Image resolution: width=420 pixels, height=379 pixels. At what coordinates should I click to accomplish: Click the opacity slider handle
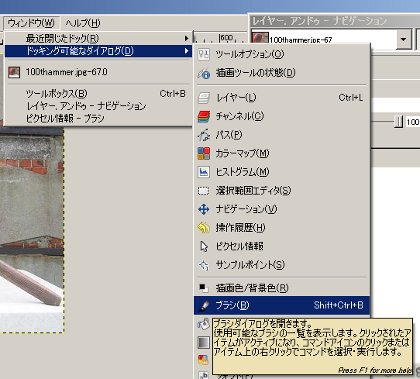(x=399, y=122)
